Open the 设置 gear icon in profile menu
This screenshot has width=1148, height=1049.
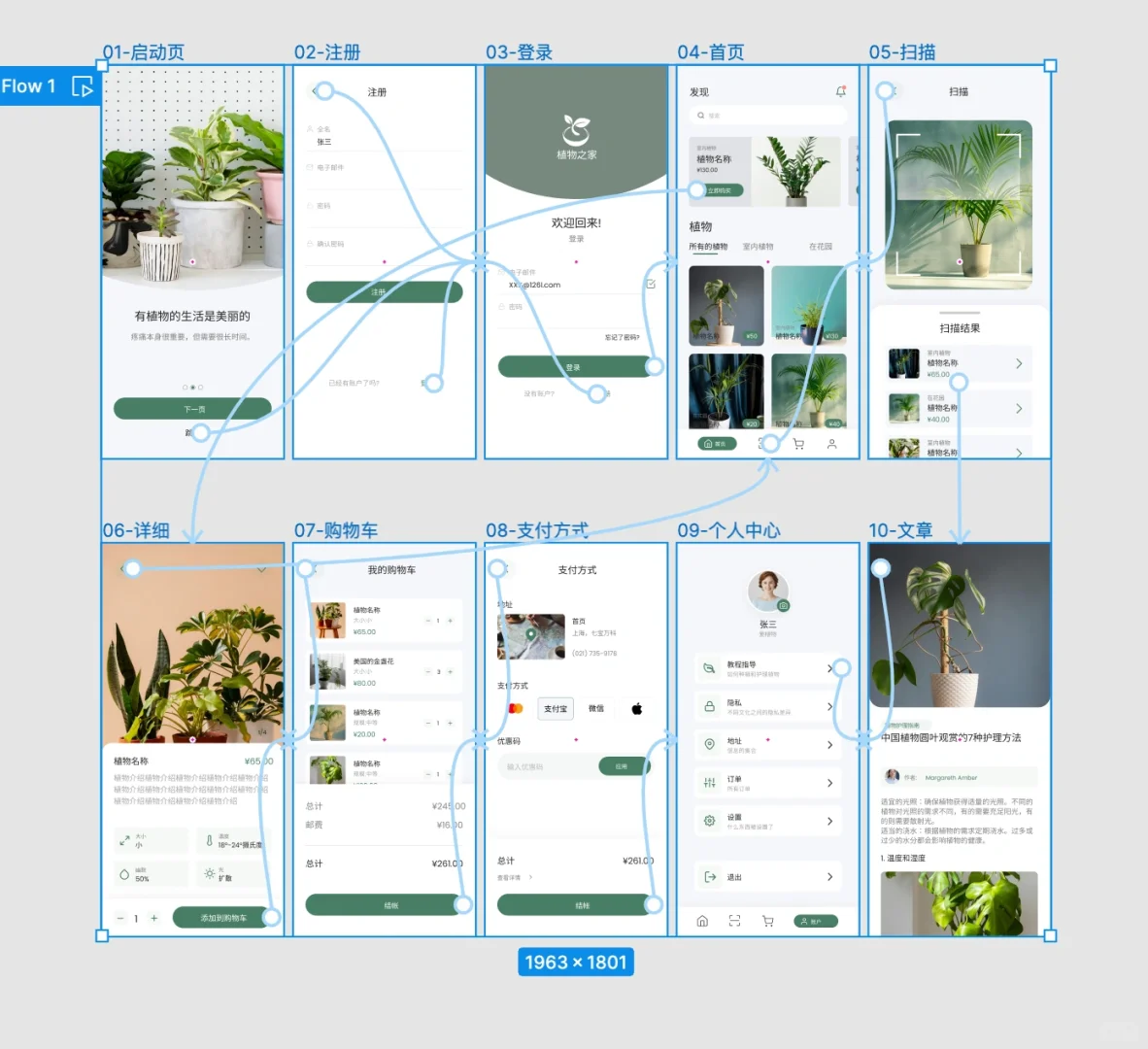709,821
